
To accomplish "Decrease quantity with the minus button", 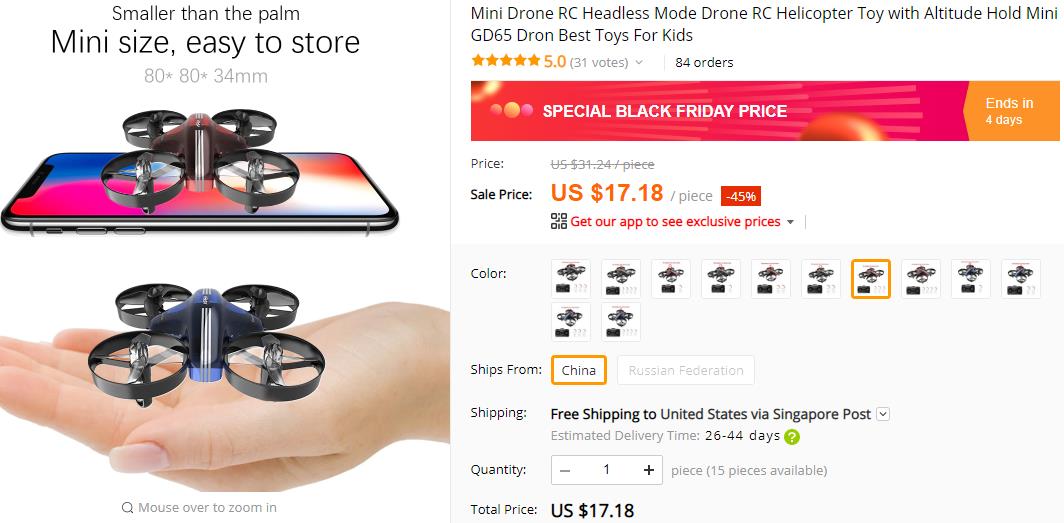I will point(565,470).
